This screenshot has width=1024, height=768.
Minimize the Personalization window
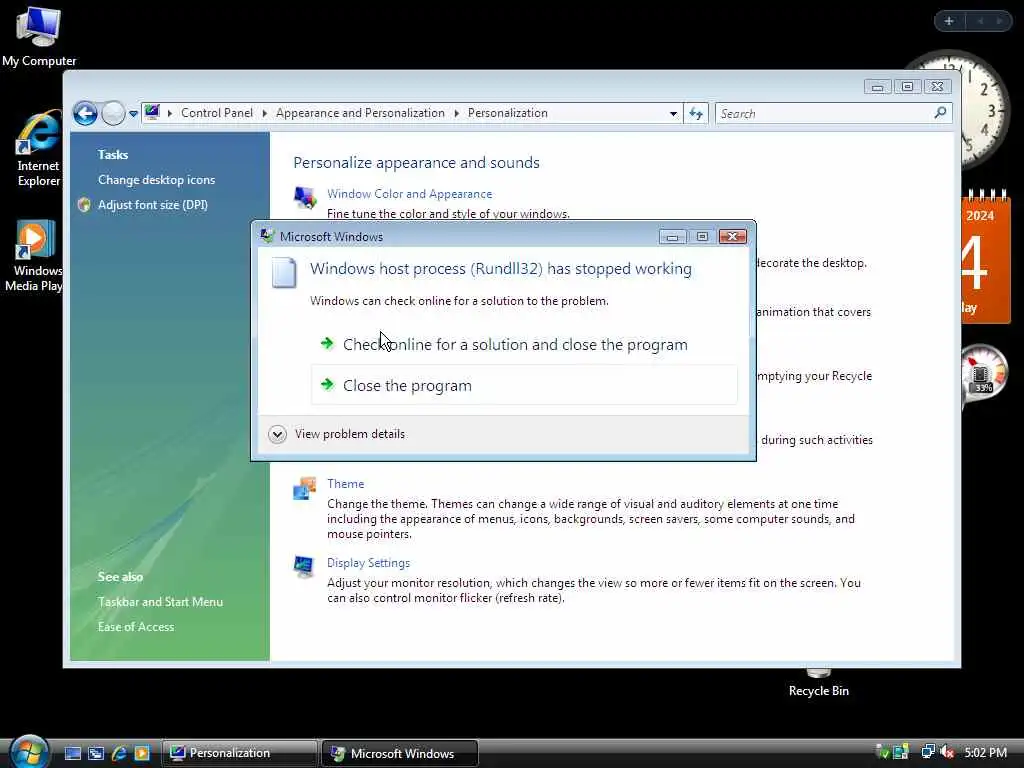click(877, 87)
